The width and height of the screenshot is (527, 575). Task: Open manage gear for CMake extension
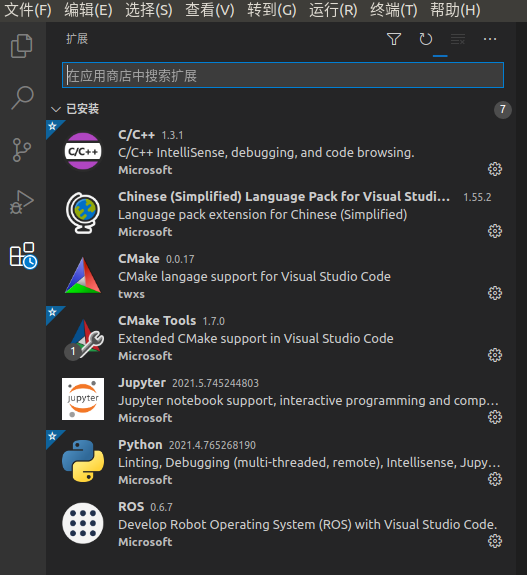(x=495, y=293)
